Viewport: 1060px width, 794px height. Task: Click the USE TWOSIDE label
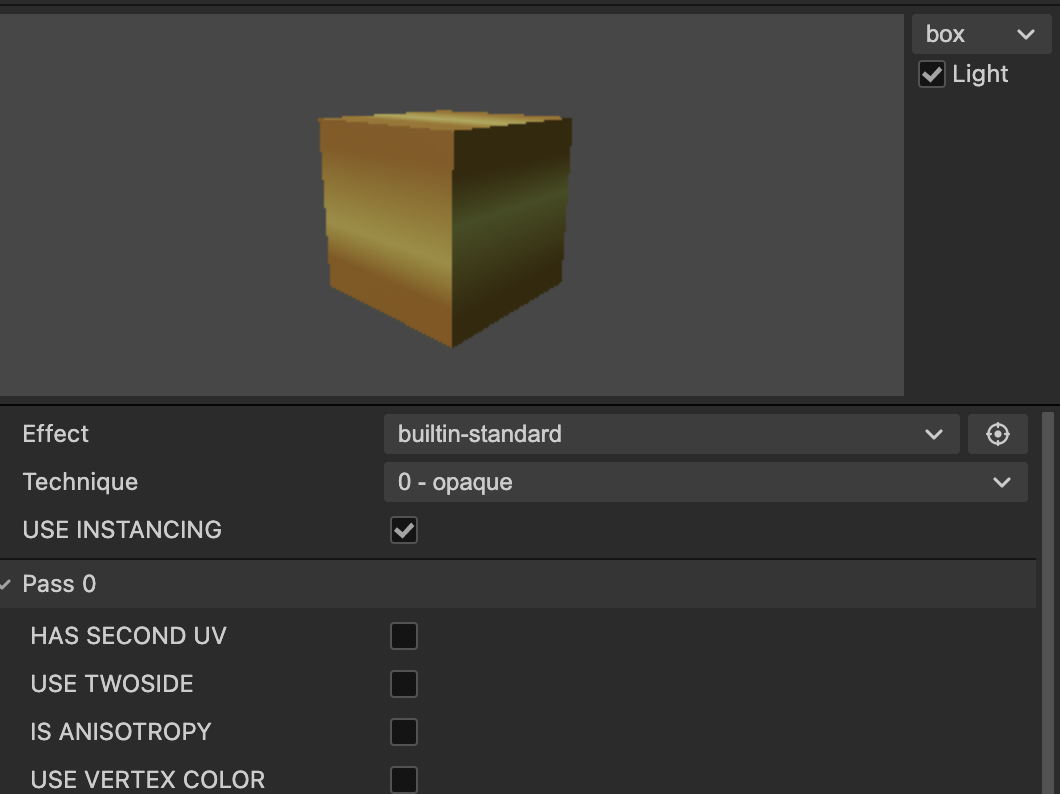coord(112,684)
